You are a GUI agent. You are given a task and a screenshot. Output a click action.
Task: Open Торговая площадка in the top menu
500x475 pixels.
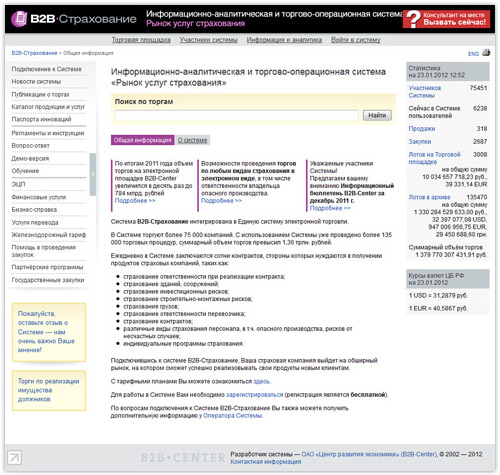[x=141, y=40]
